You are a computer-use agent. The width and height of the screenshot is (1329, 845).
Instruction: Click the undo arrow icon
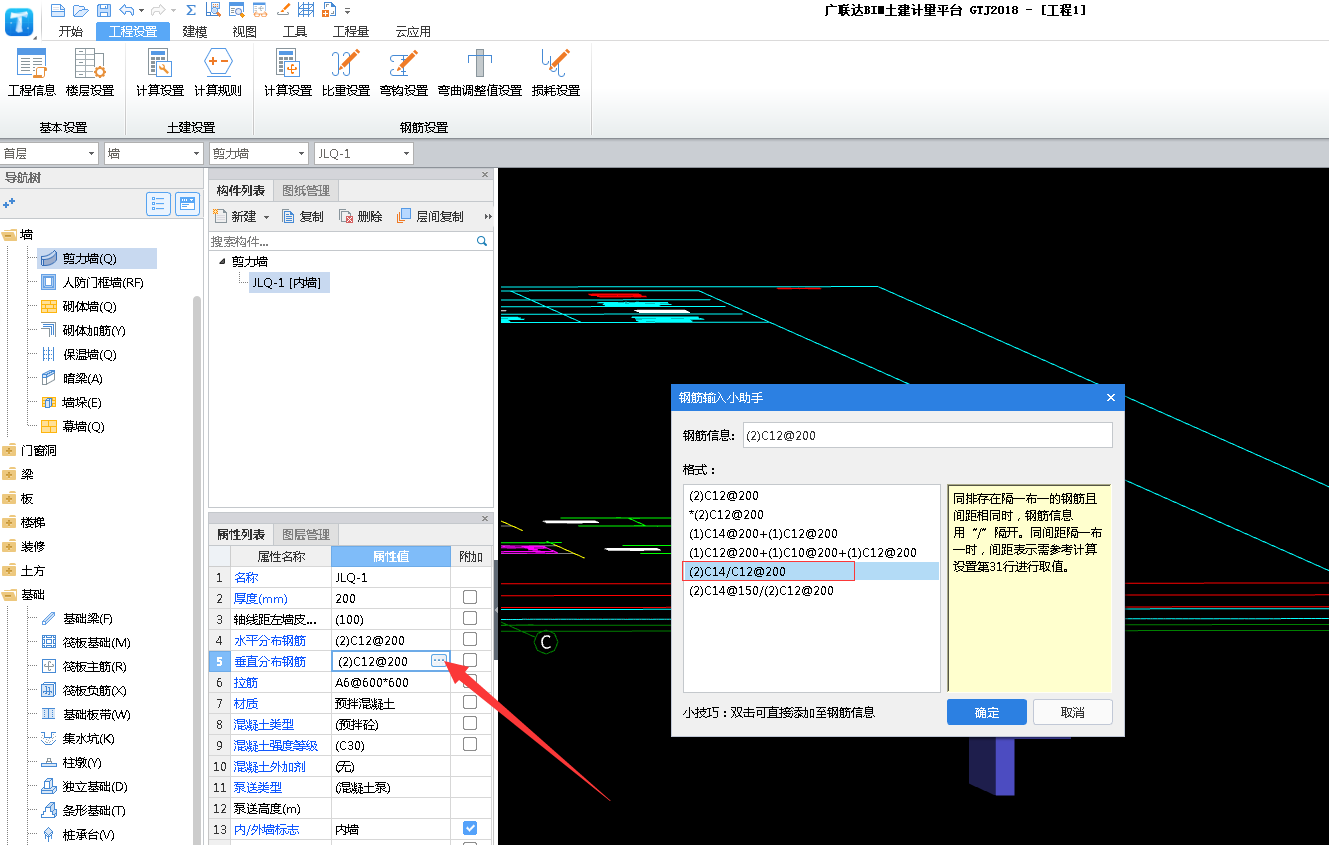125,10
